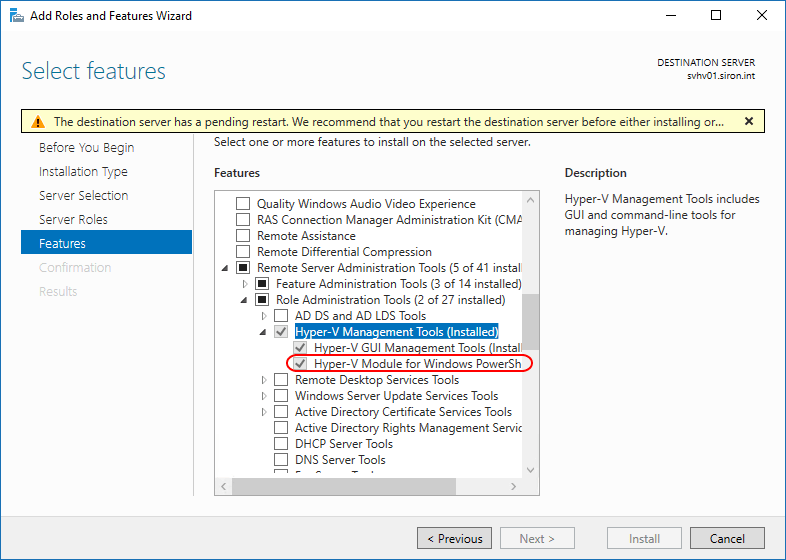Check Remote Desktop Services Tools
The image size is (786, 560).
tap(281, 380)
